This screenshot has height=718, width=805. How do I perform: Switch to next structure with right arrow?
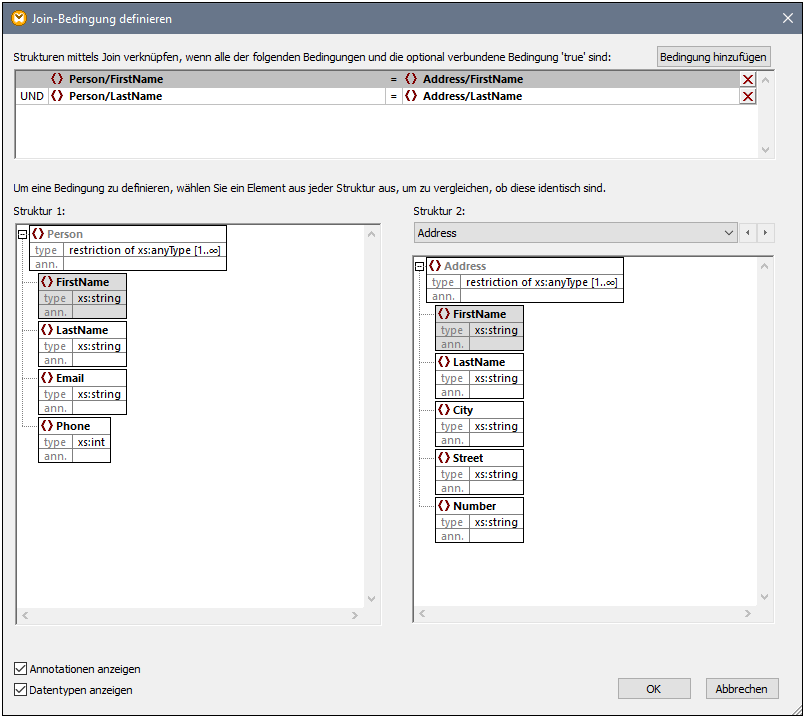coord(766,233)
